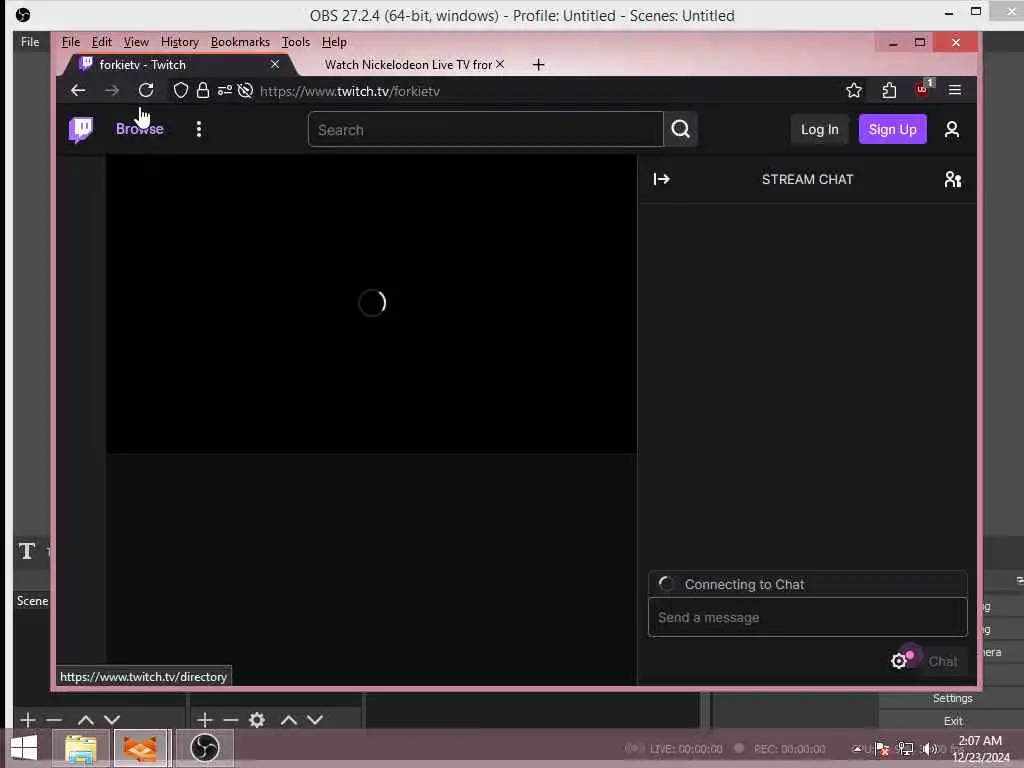Click the Twitch search magnifier button

(680, 129)
